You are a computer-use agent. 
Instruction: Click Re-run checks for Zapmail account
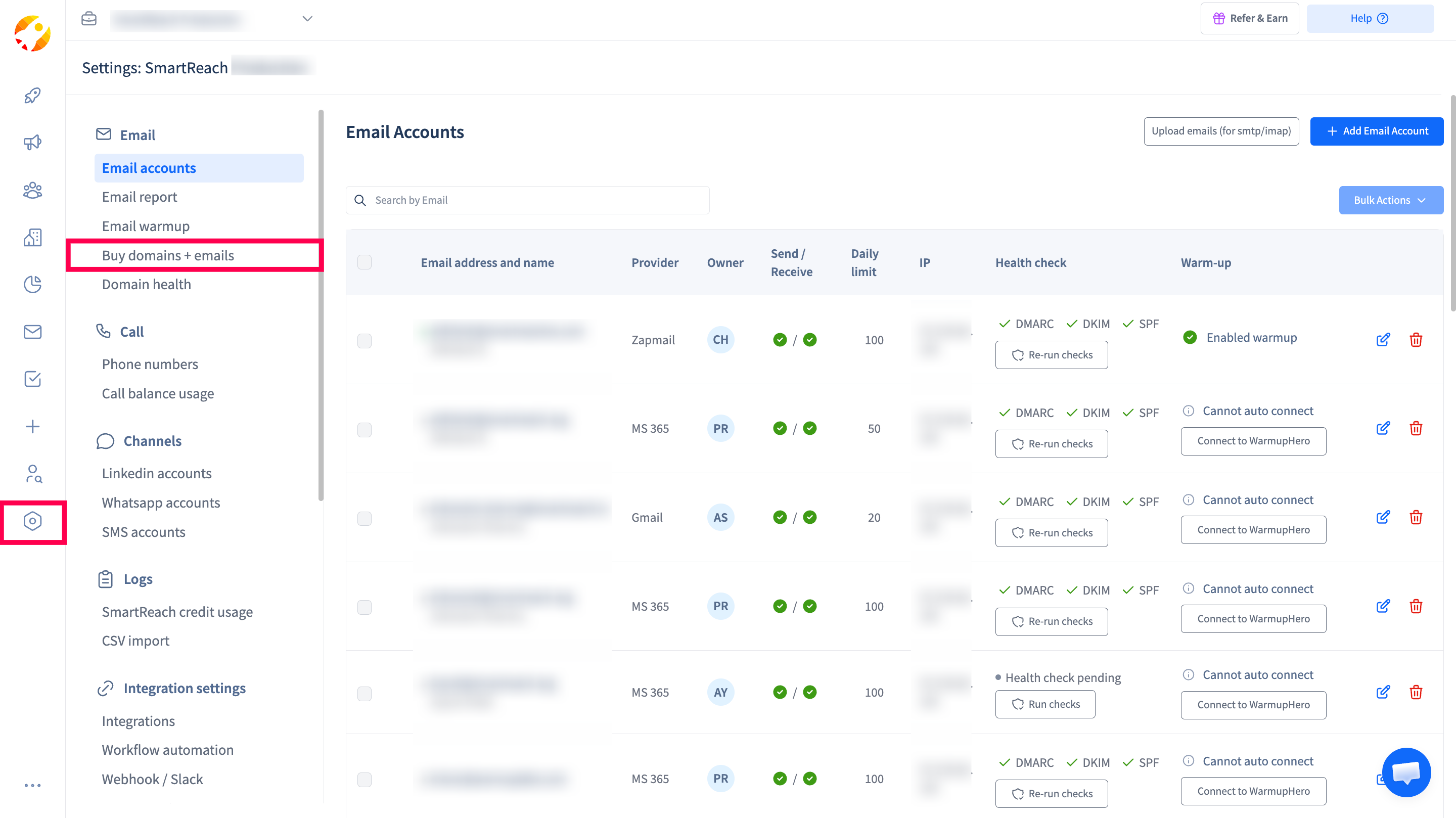(x=1052, y=355)
